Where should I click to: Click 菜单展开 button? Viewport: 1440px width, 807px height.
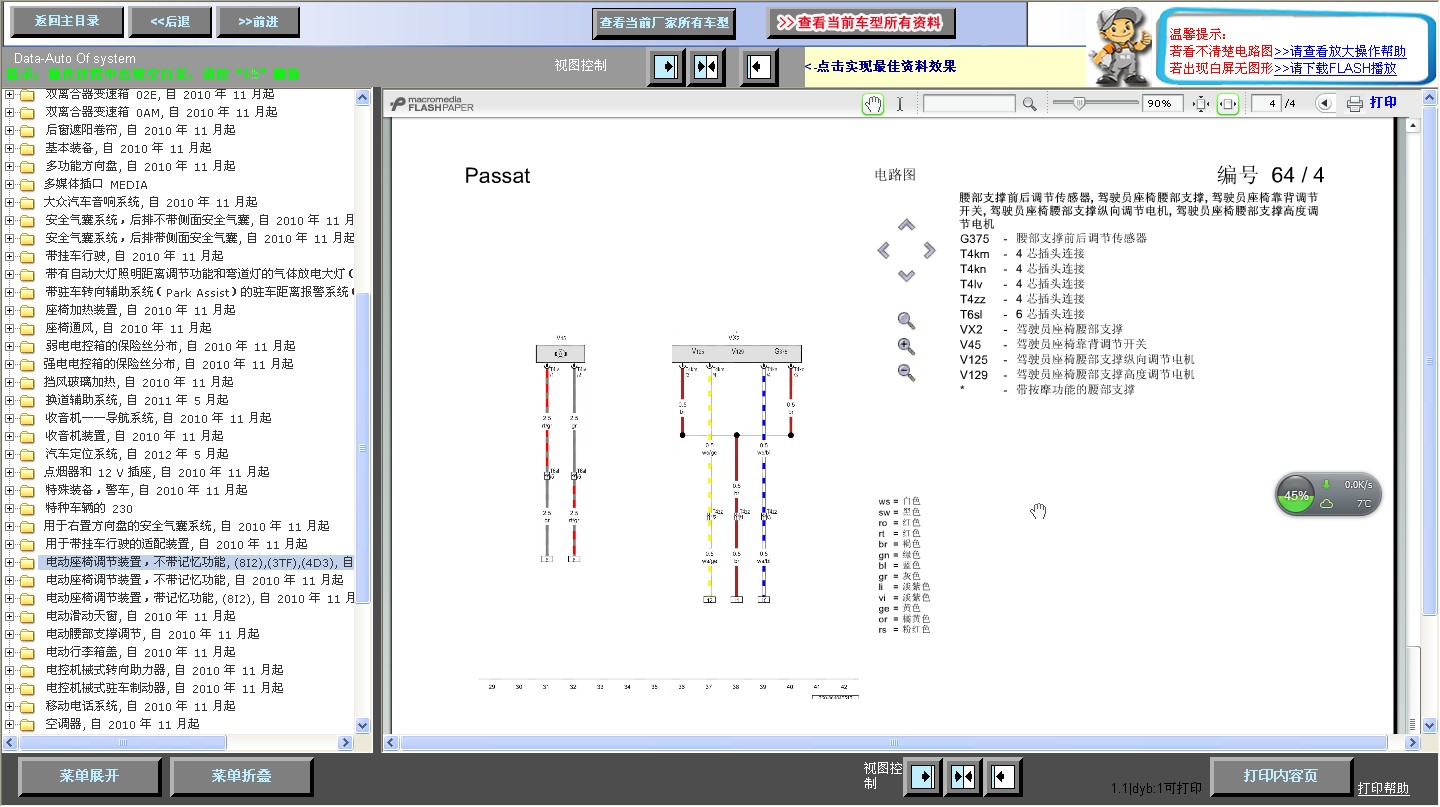pos(89,776)
